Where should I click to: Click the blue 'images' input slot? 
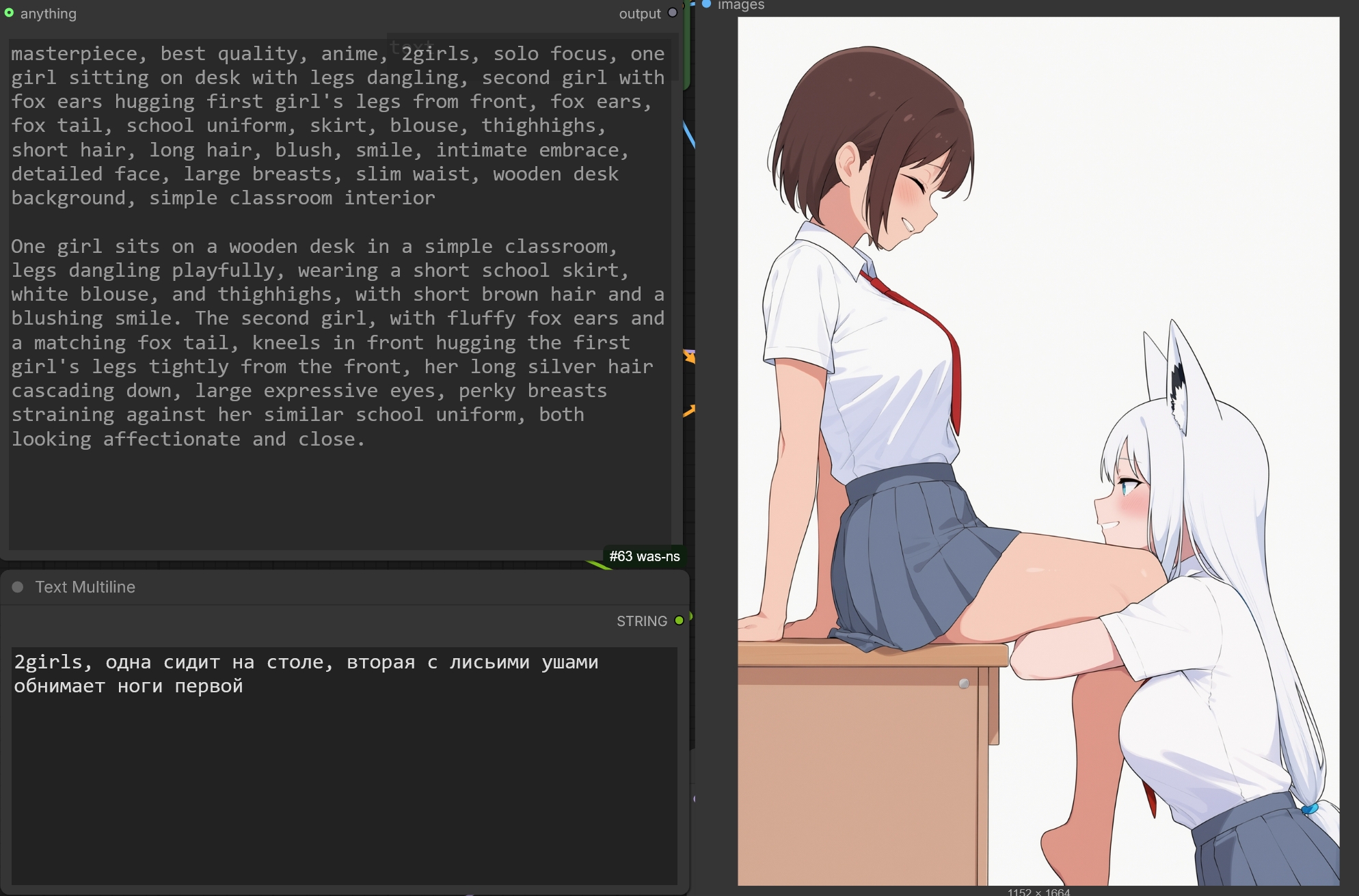[707, 4]
